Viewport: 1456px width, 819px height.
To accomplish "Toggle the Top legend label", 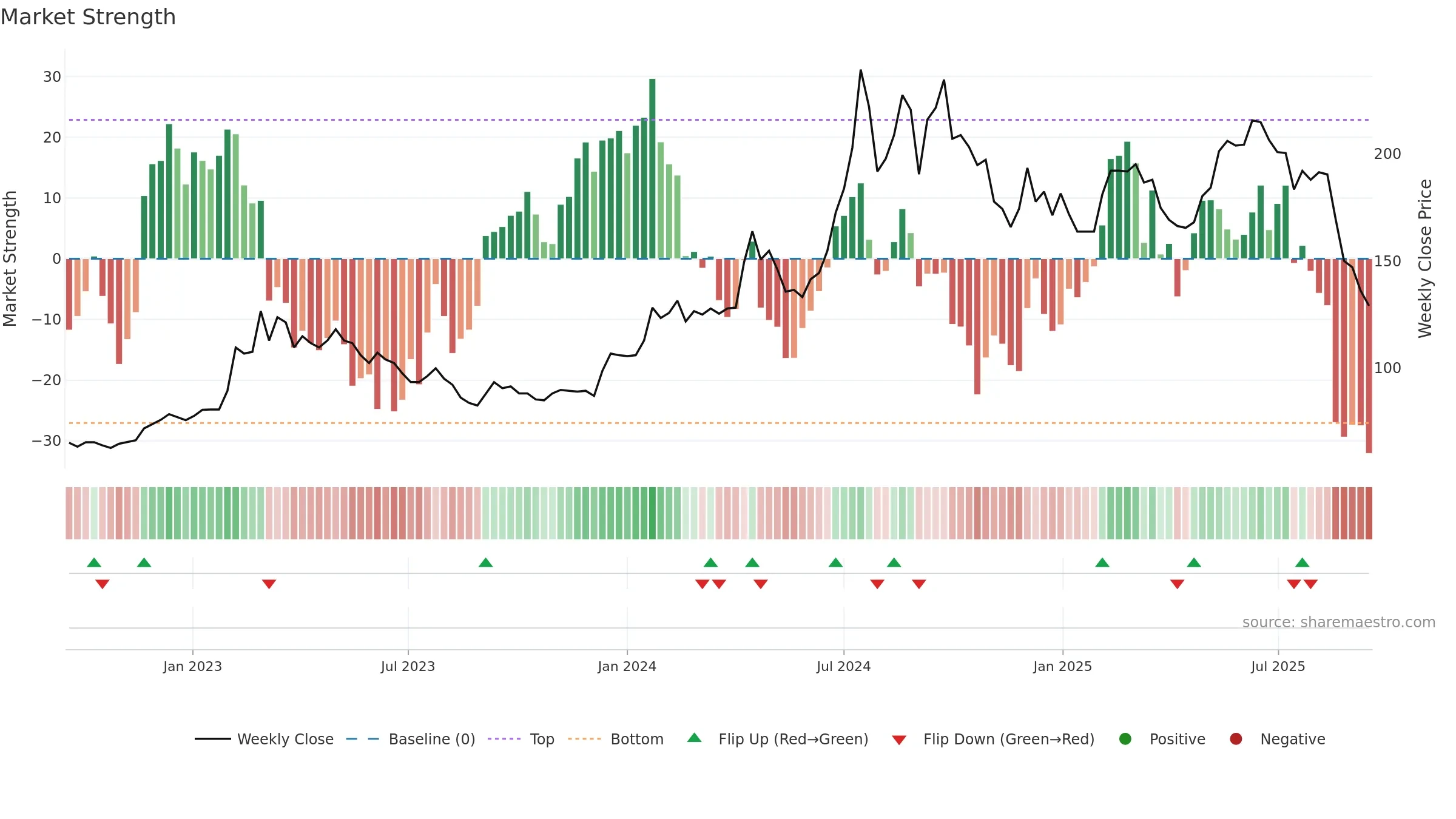I will coord(542,740).
